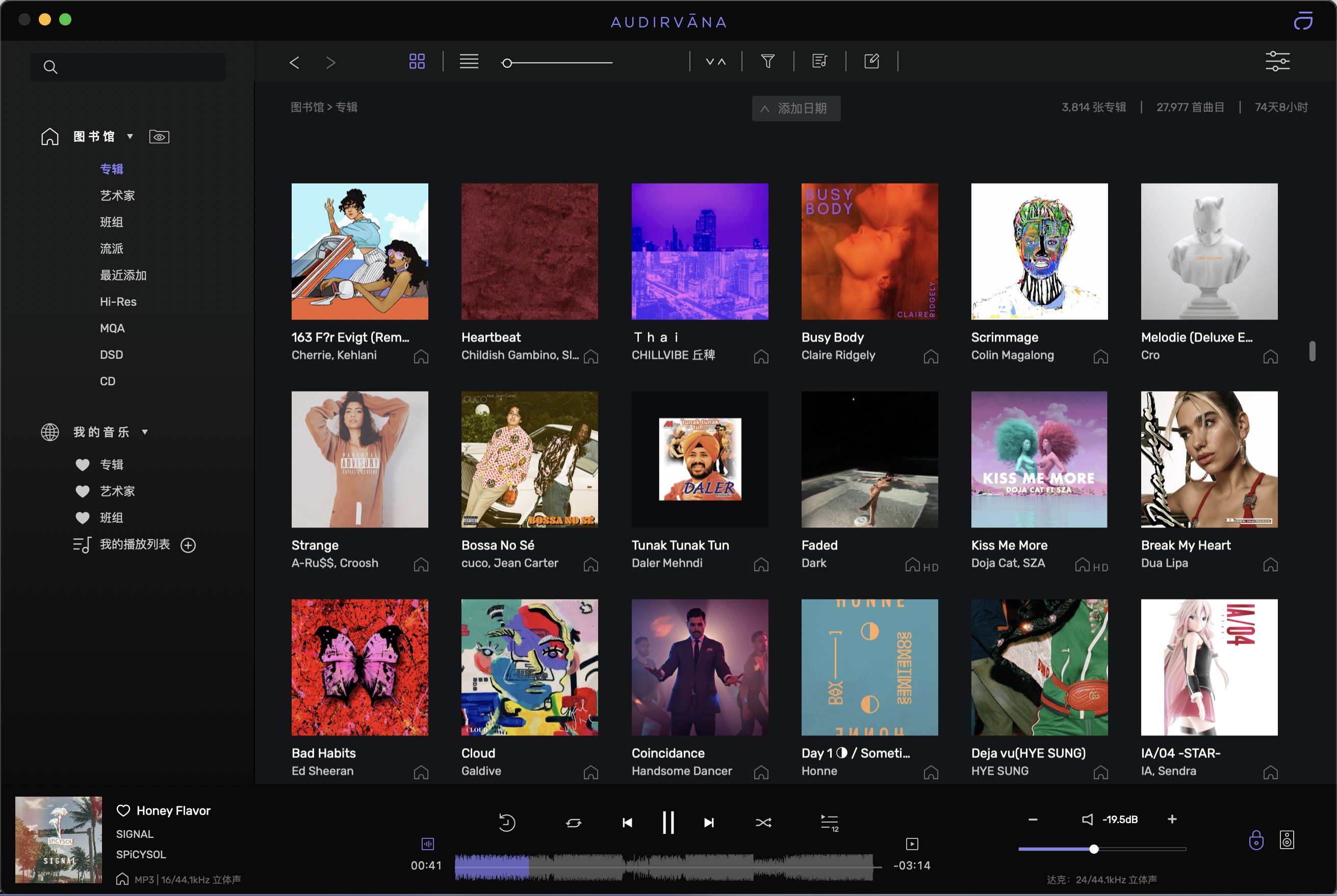Add a new playlist with plus button

pos(188,545)
